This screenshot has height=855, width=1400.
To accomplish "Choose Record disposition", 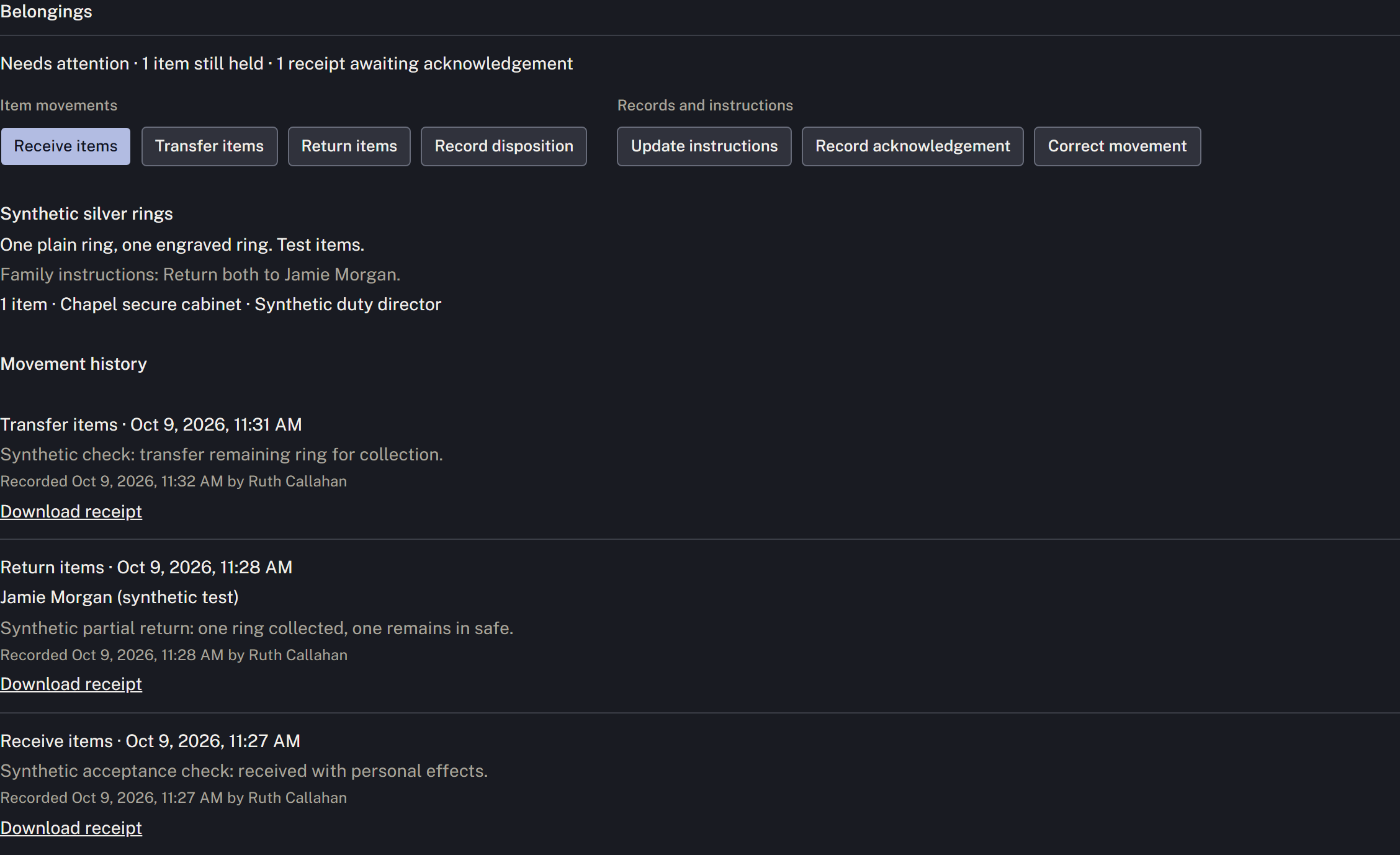I will click(503, 146).
